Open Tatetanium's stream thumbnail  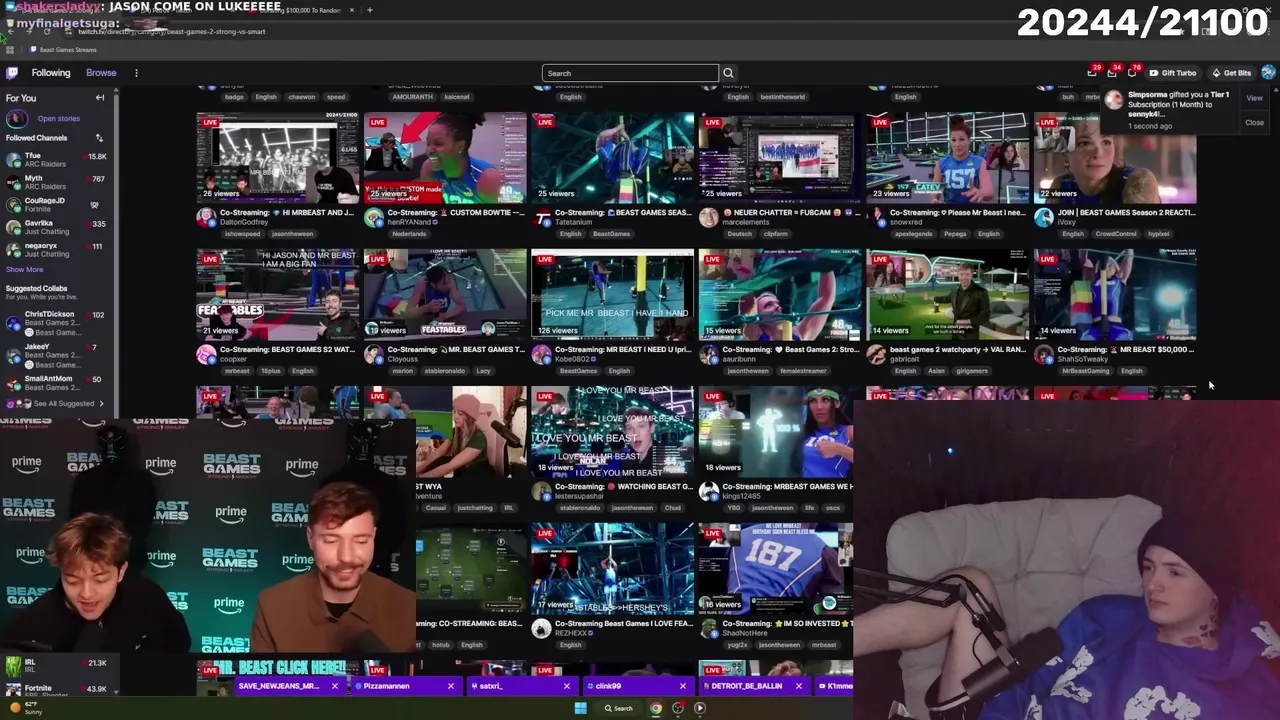tap(612, 158)
